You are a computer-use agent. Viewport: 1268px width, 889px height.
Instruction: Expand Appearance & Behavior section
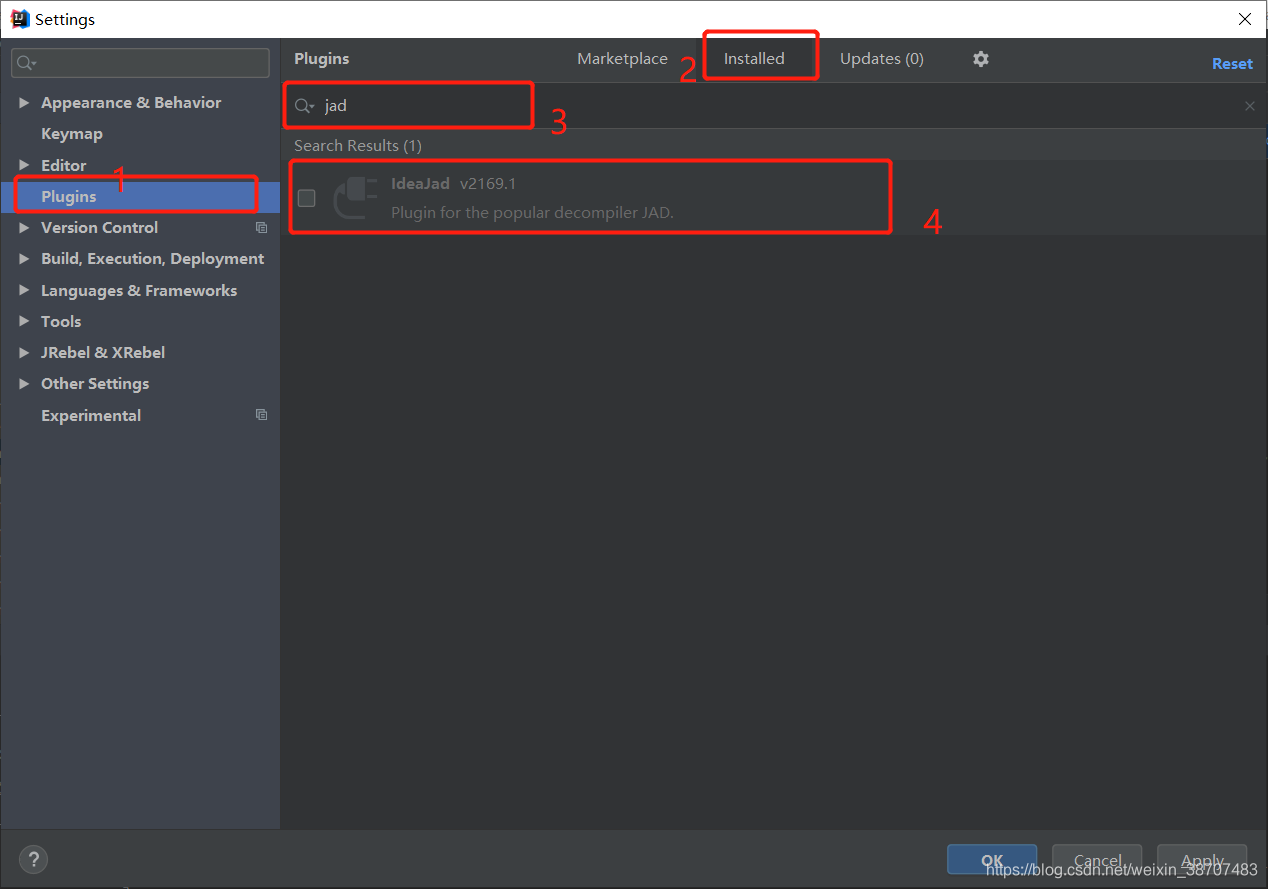tap(24, 103)
